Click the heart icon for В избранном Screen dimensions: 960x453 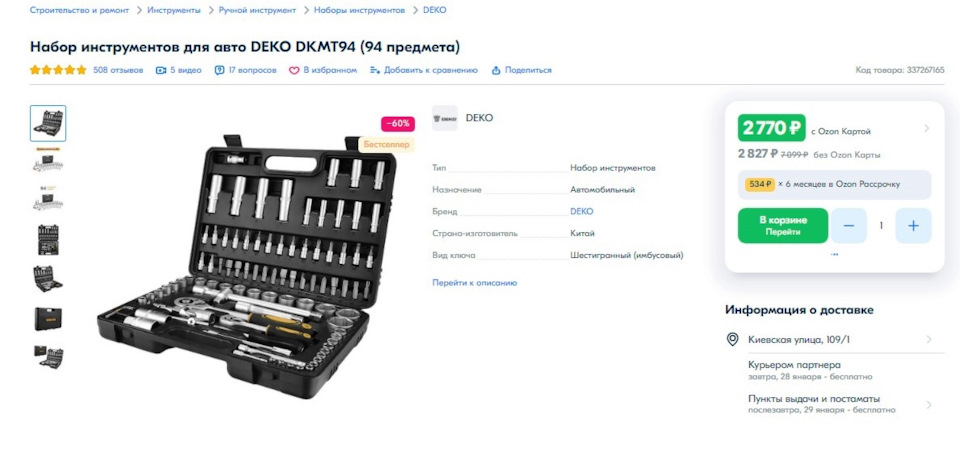click(294, 70)
